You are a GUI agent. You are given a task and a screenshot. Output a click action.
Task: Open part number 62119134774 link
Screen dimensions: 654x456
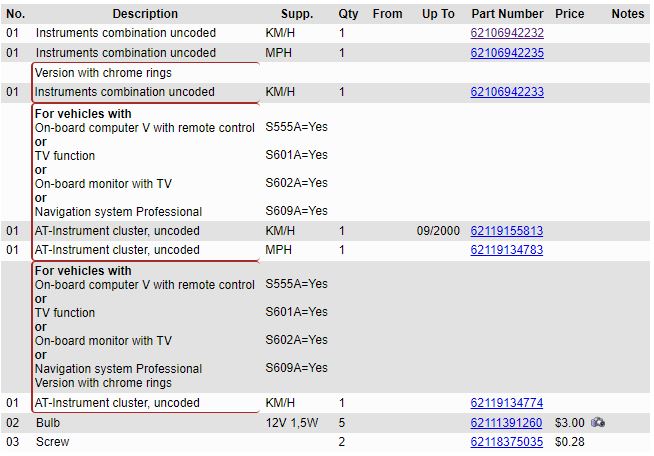pyautogui.click(x=507, y=403)
